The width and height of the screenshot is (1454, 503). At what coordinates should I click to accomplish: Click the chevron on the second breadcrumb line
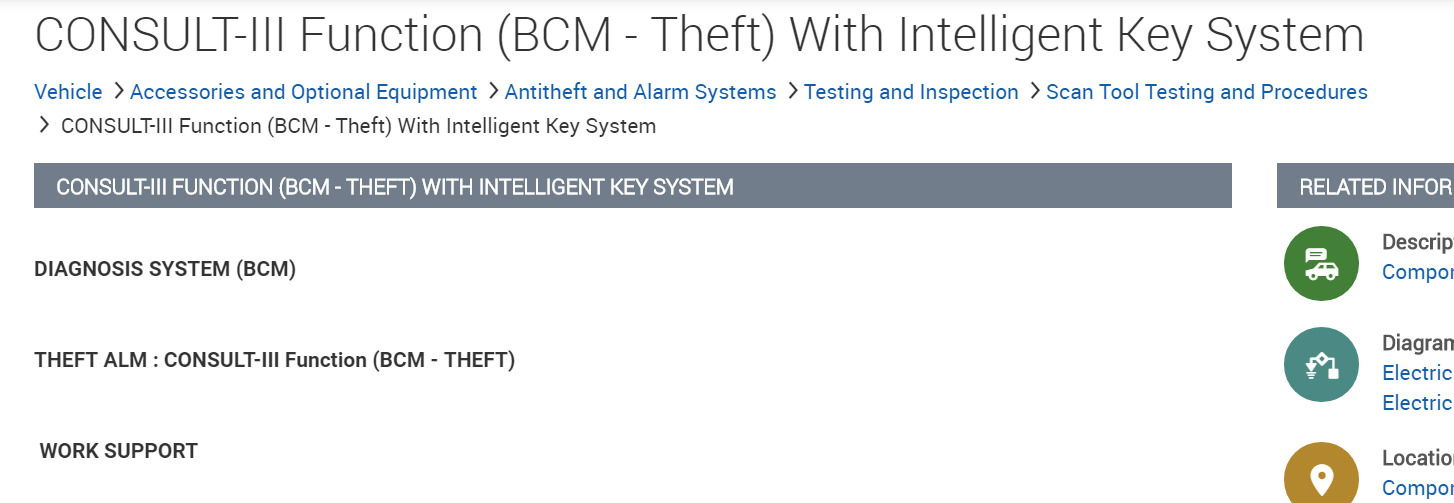pyautogui.click(x=43, y=126)
